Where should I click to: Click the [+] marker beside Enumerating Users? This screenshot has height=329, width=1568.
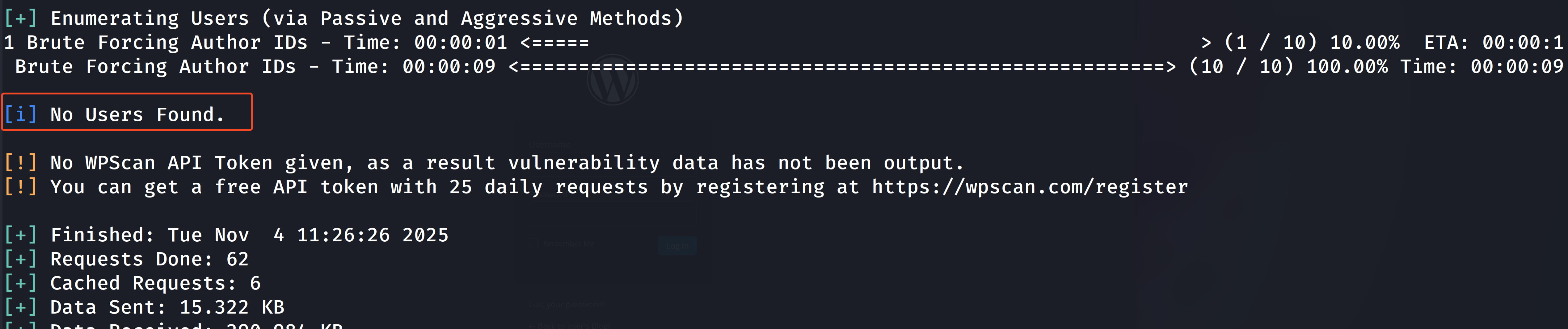[x=21, y=18]
